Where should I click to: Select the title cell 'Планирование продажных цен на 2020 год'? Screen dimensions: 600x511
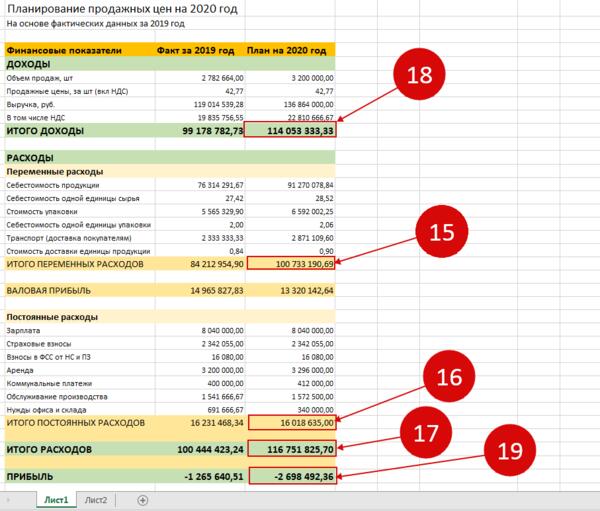122,8
